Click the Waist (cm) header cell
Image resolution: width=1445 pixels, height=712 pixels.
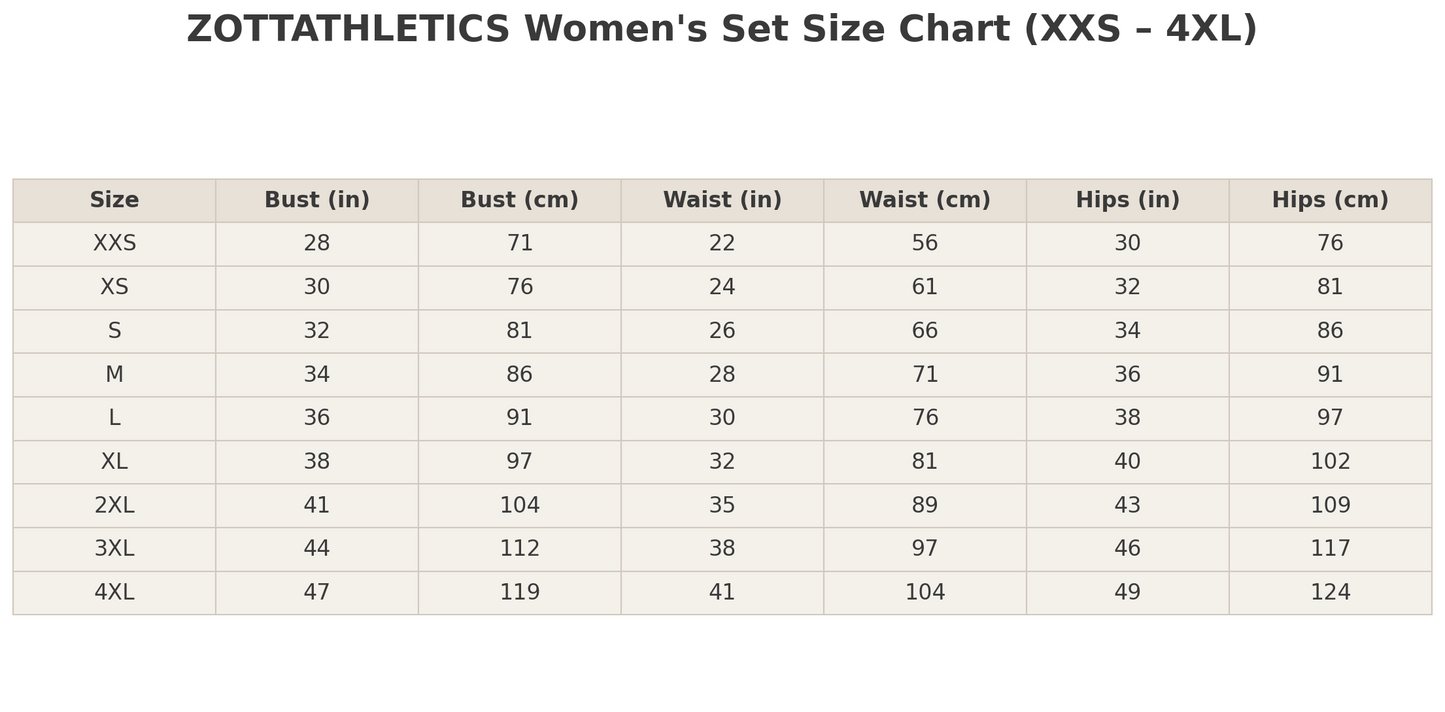(x=925, y=200)
